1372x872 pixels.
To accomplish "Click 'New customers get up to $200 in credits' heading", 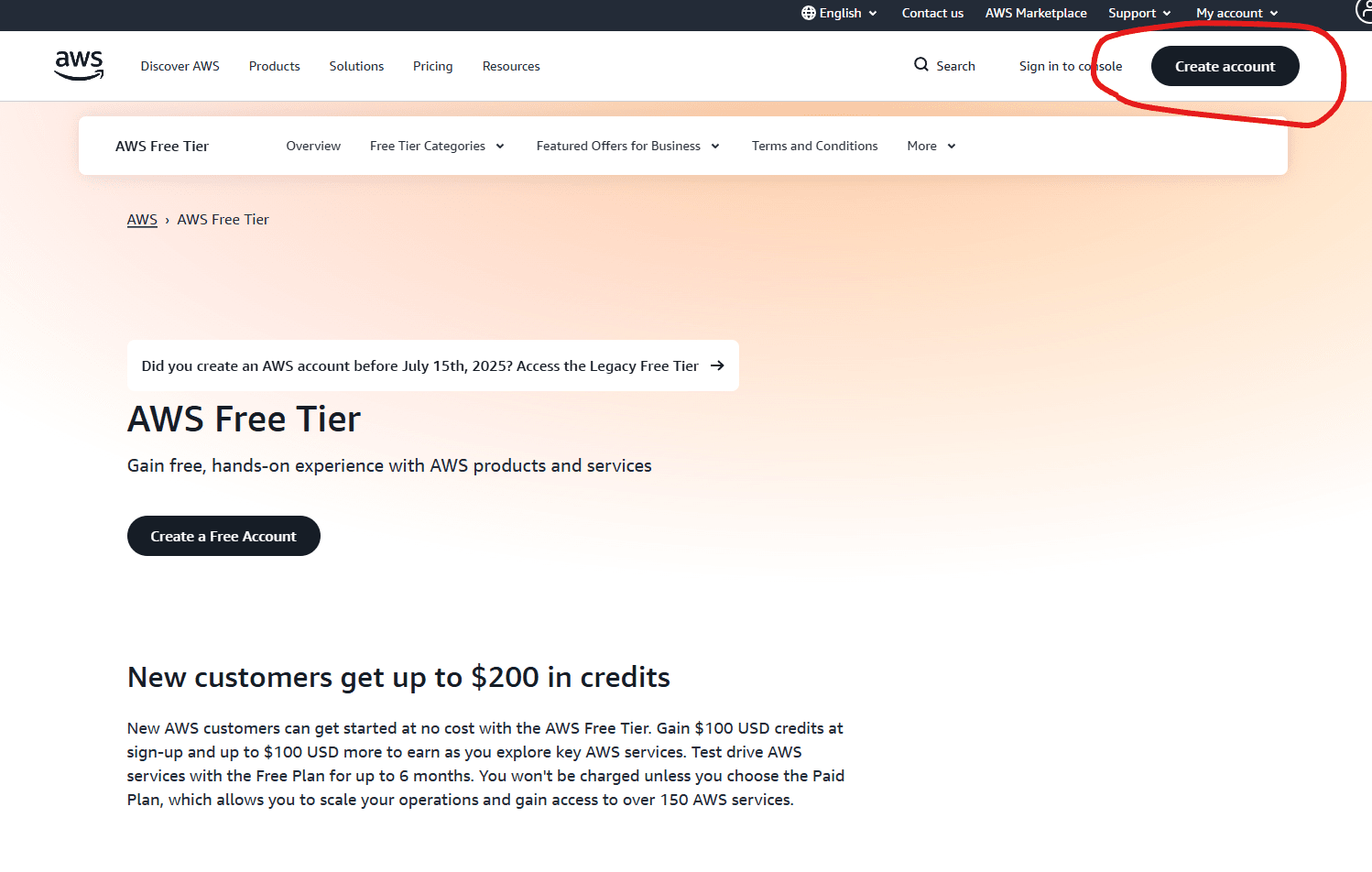I will click(398, 677).
